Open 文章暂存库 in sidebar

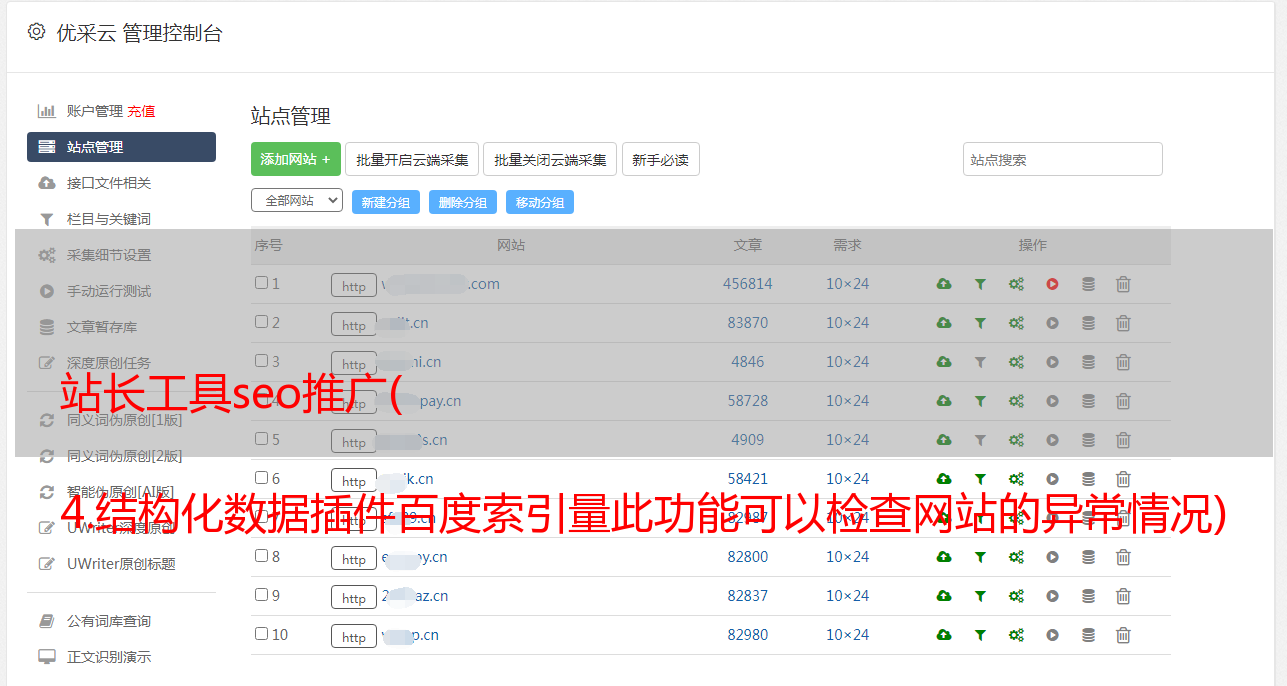(x=102, y=327)
